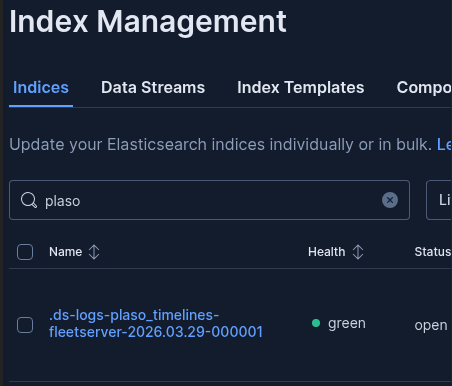Click the Status column header
This screenshot has width=452, height=386.
pyautogui.click(x=433, y=252)
